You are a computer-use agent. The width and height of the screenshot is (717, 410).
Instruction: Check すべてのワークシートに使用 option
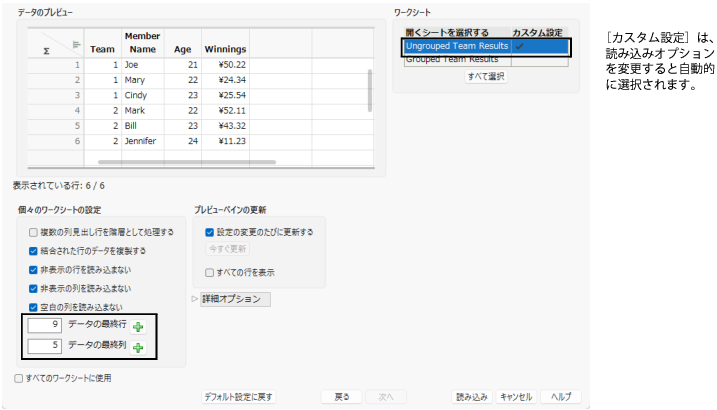(x=18, y=378)
